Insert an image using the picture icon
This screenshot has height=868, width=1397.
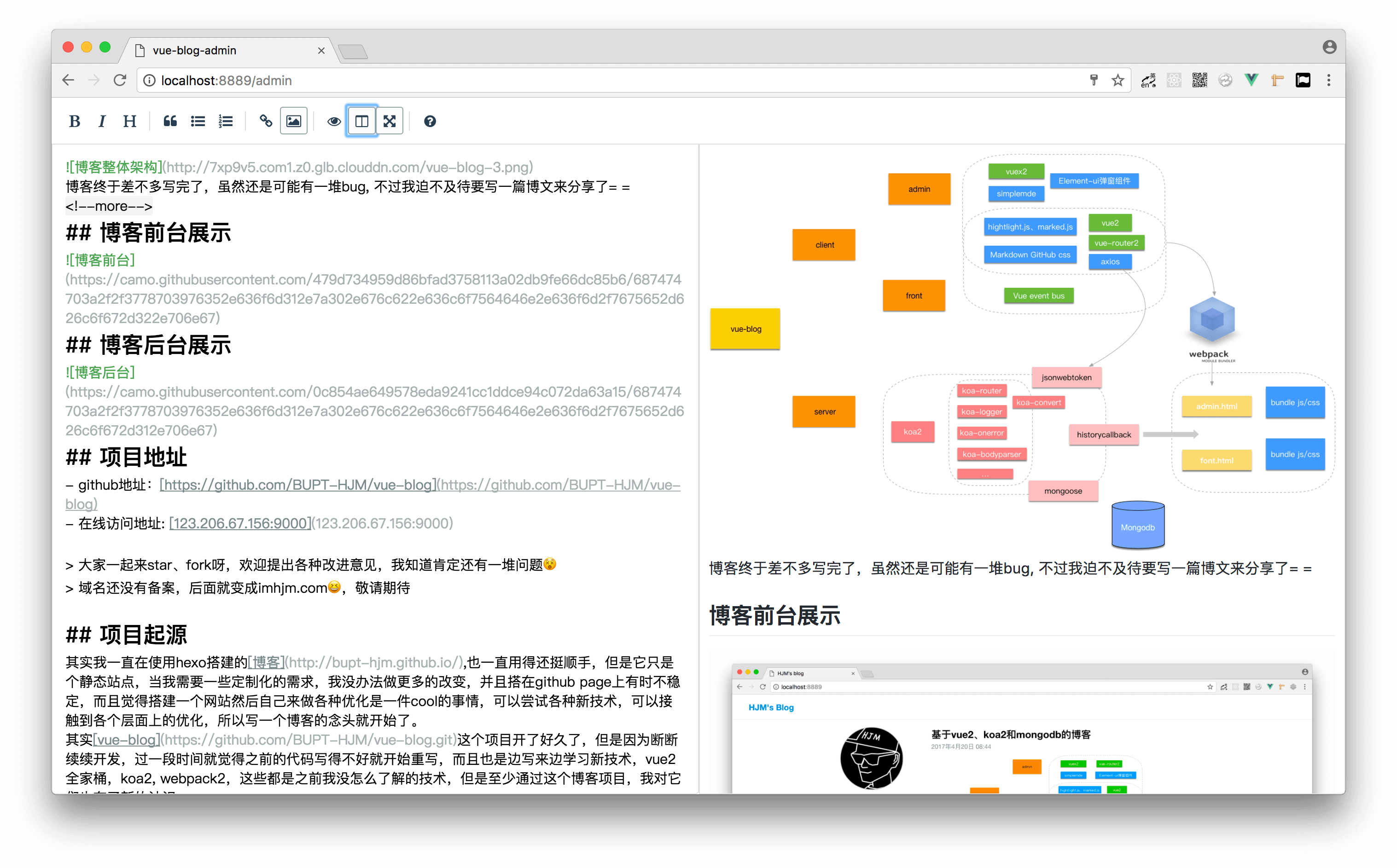tap(293, 121)
